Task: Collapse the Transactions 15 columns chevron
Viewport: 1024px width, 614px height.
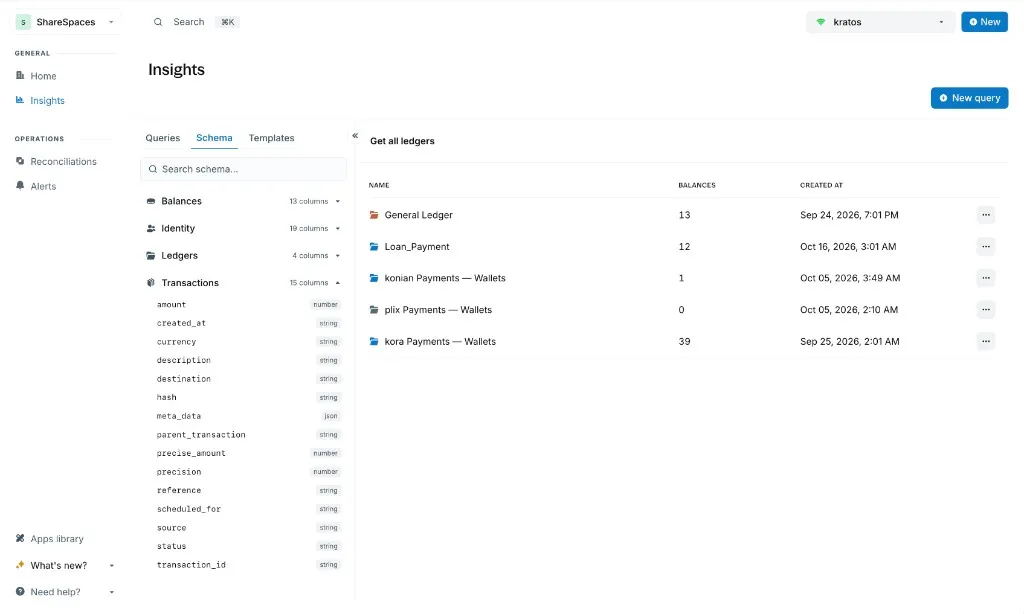Action: (x=338, y=283)
